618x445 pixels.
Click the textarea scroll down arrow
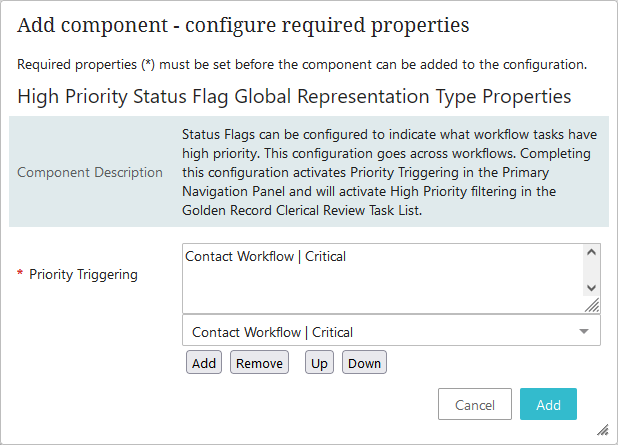[x=592, y=287]
